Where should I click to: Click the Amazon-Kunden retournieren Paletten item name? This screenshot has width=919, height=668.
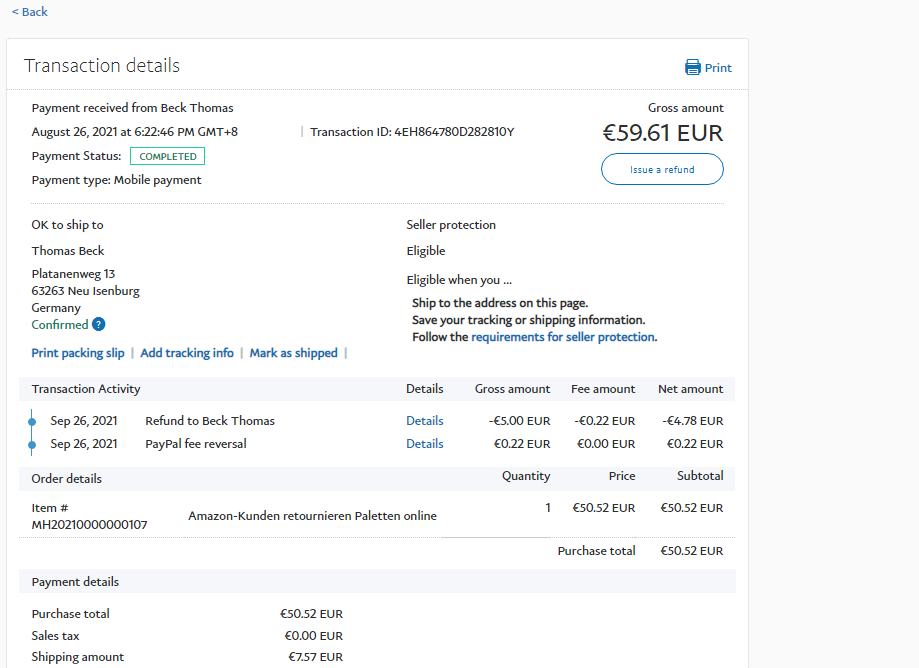(312, 516)
